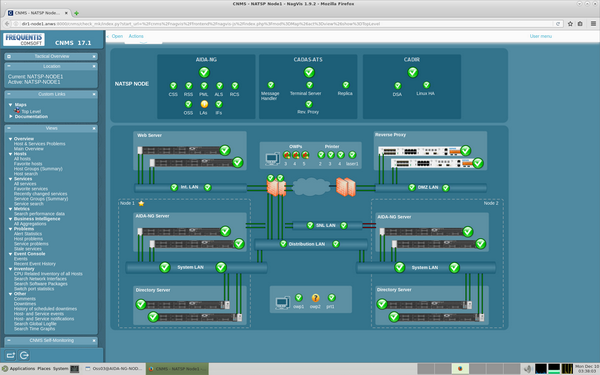The image size is (600, 375).
Task: Open the prt1 status icon
Action: (331, 297)
